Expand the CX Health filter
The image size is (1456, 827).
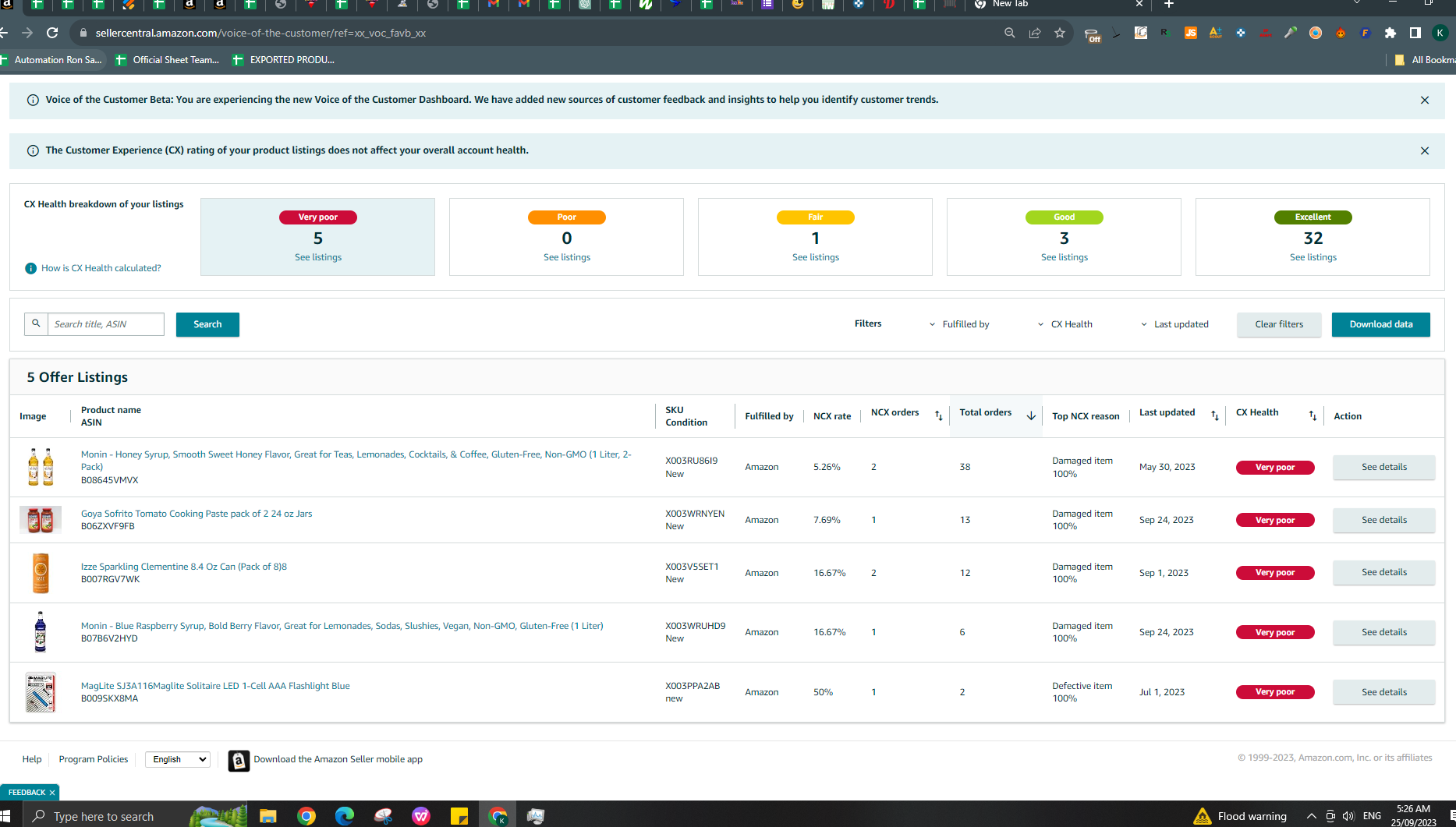[x=1065, y=324]
